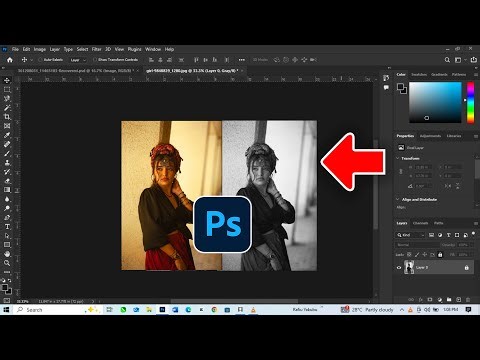480x360 pixels.
Task: Open the Kind filter dropdown in Layers
Action: 410,235
